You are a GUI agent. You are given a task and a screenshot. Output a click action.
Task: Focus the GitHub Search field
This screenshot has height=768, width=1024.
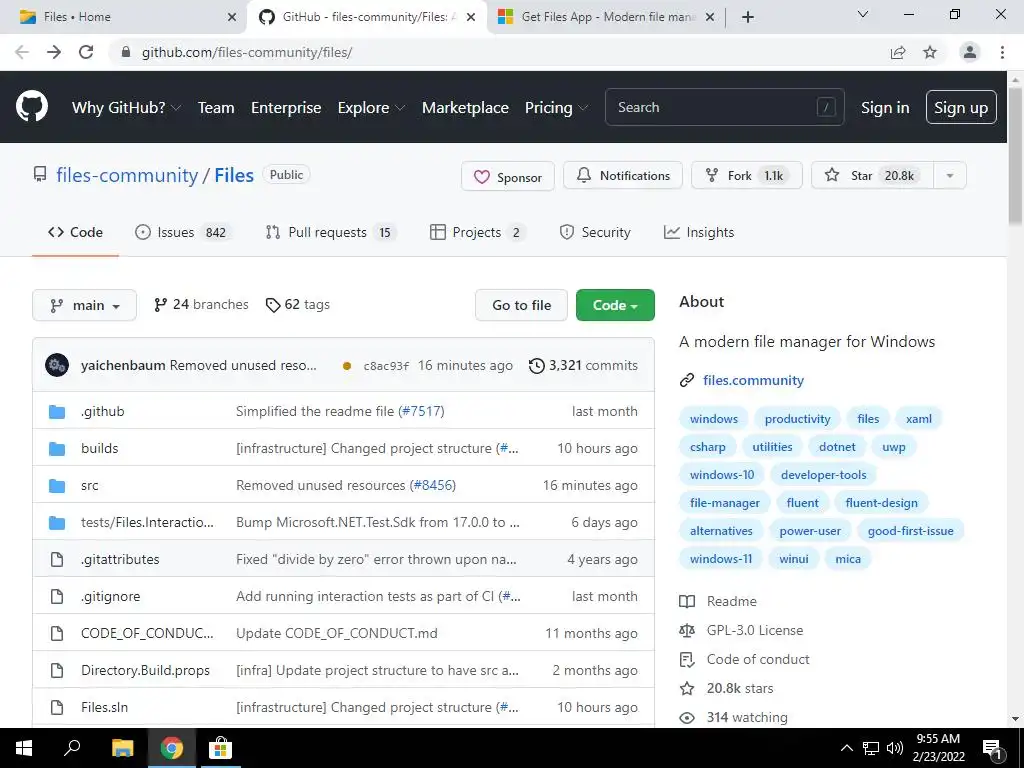(724, 107)
